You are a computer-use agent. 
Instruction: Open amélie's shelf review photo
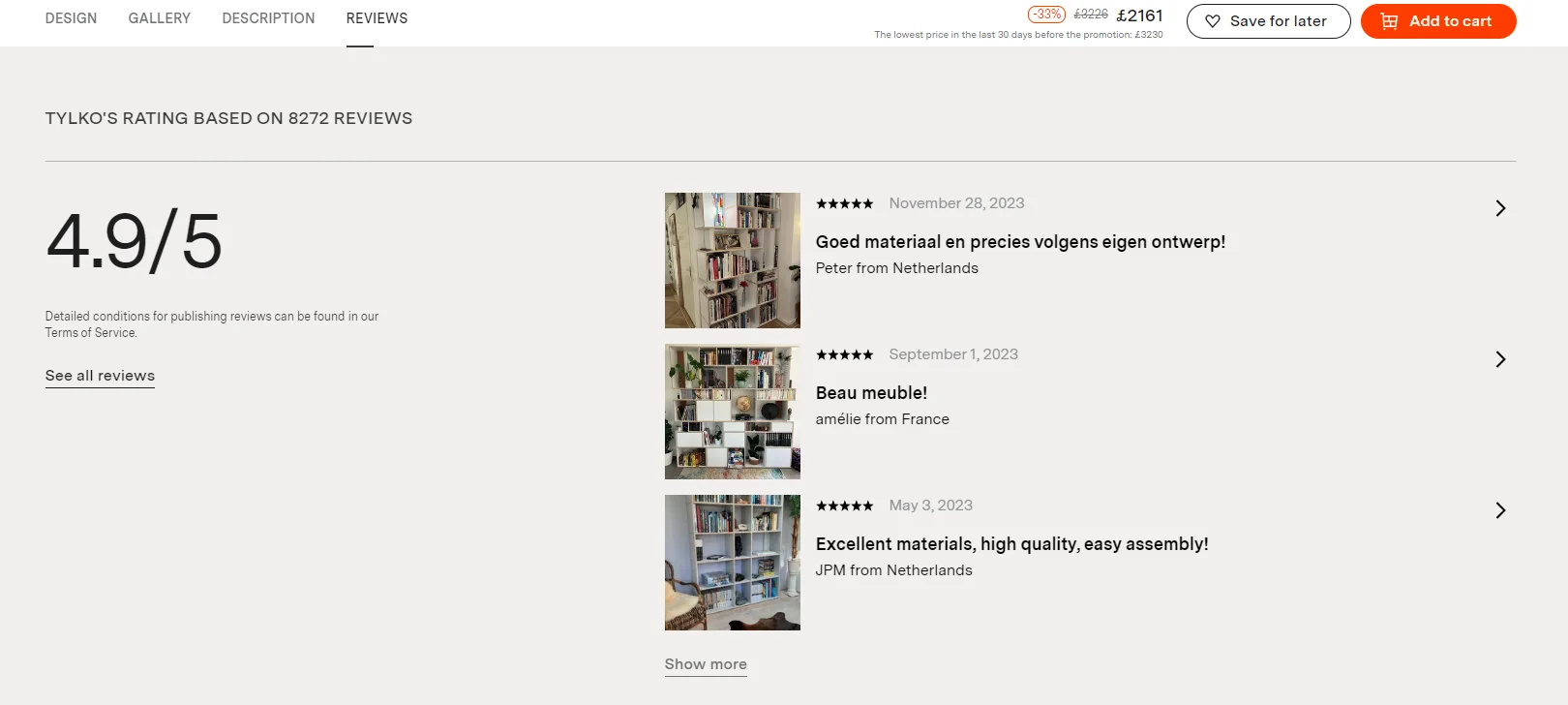click(x=733, y=412)
